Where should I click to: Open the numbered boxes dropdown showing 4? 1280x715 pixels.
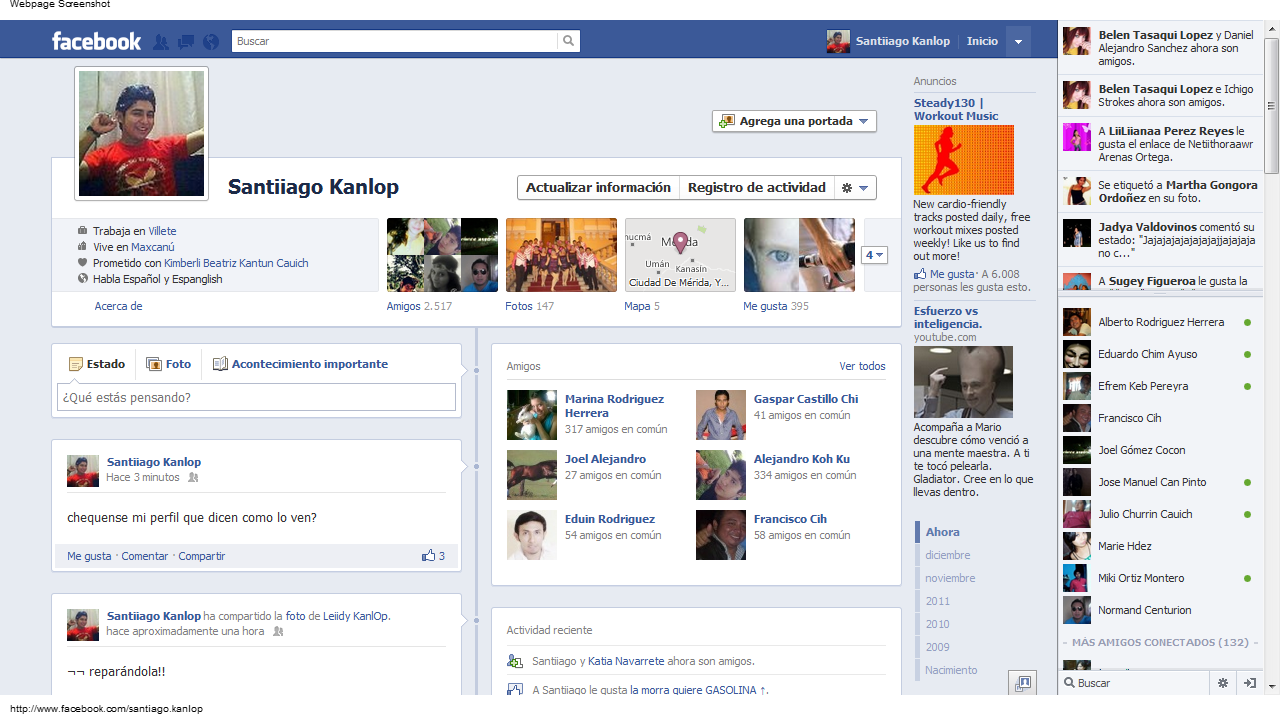pyautogui.click(x=874, y=255)
